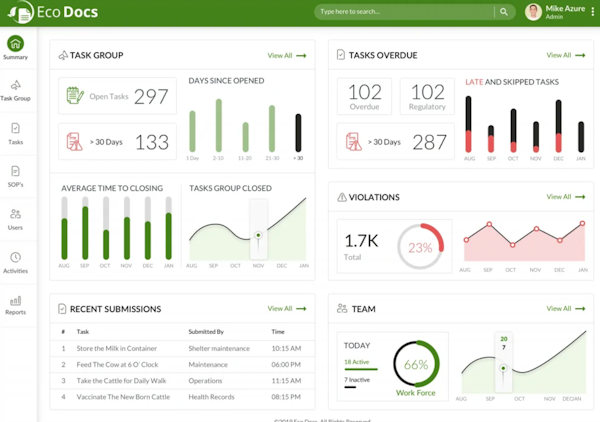
Task: Open the Summary home icon in sidebar
Action: pos(15,44)
